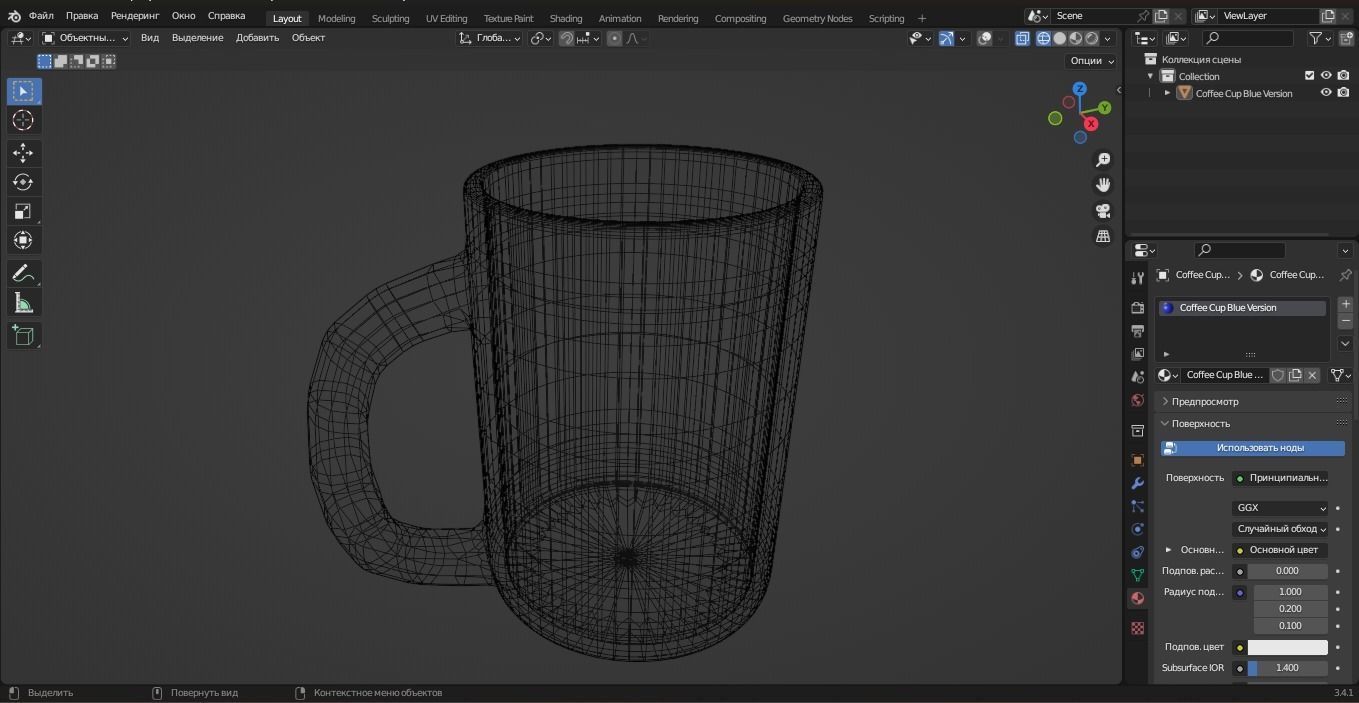Screen dimensions: 1359x703
Task: Expand Coffee Cup Blue Version in outliner
Action: (x=1167, y=93)
